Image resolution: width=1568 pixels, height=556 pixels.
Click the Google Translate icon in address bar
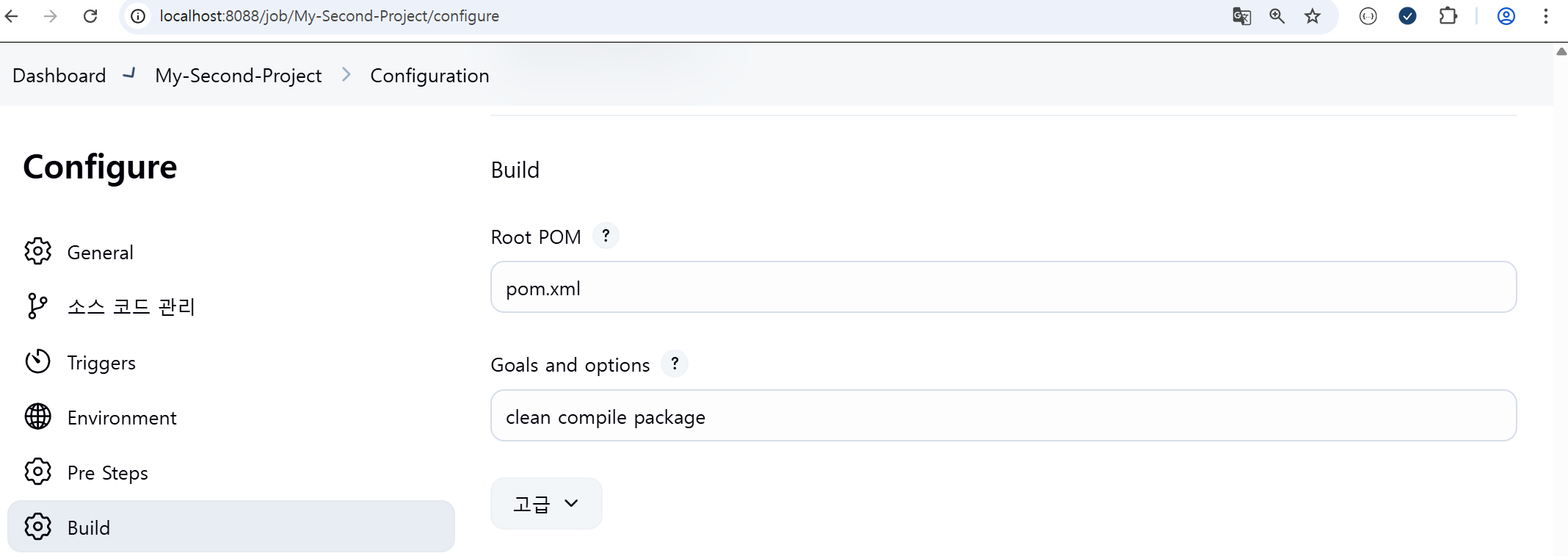coord(1241,16)
